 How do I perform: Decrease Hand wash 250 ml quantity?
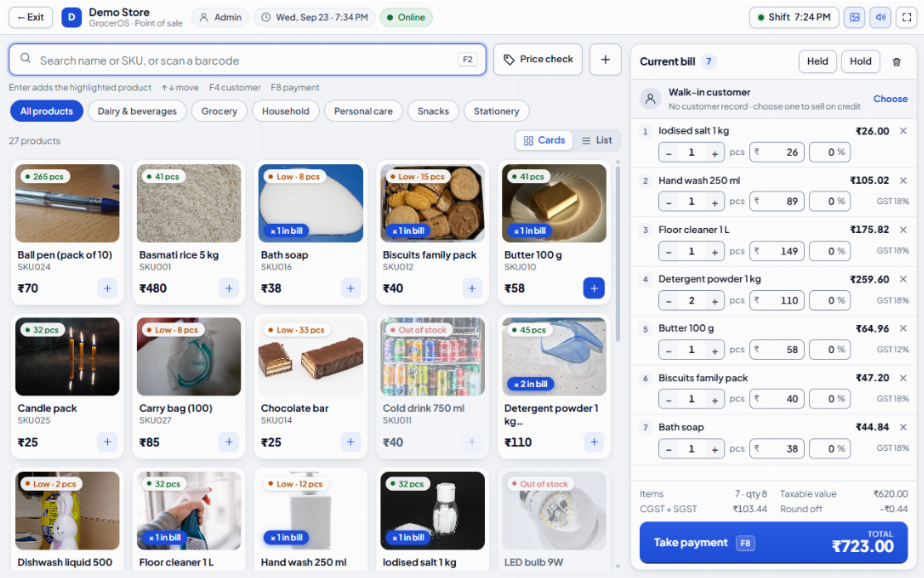[x=668, y=202]
